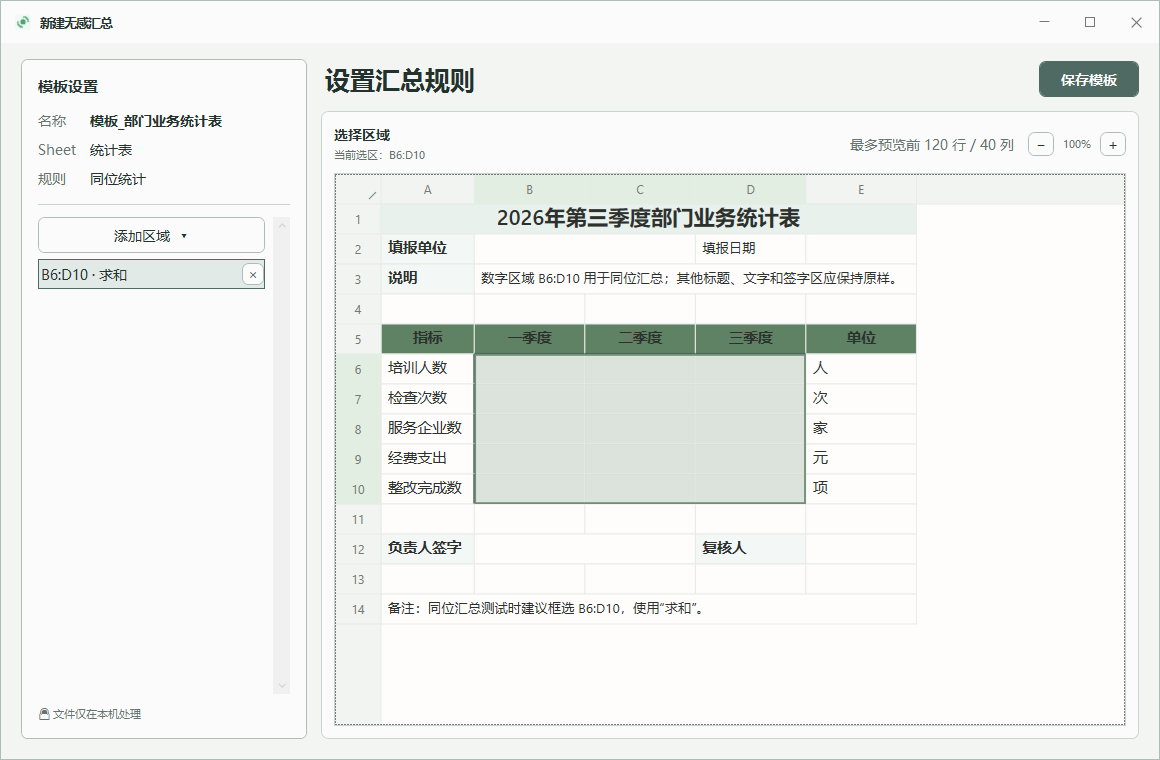Select column B header

pyautogui.click(x=529, y=190)
